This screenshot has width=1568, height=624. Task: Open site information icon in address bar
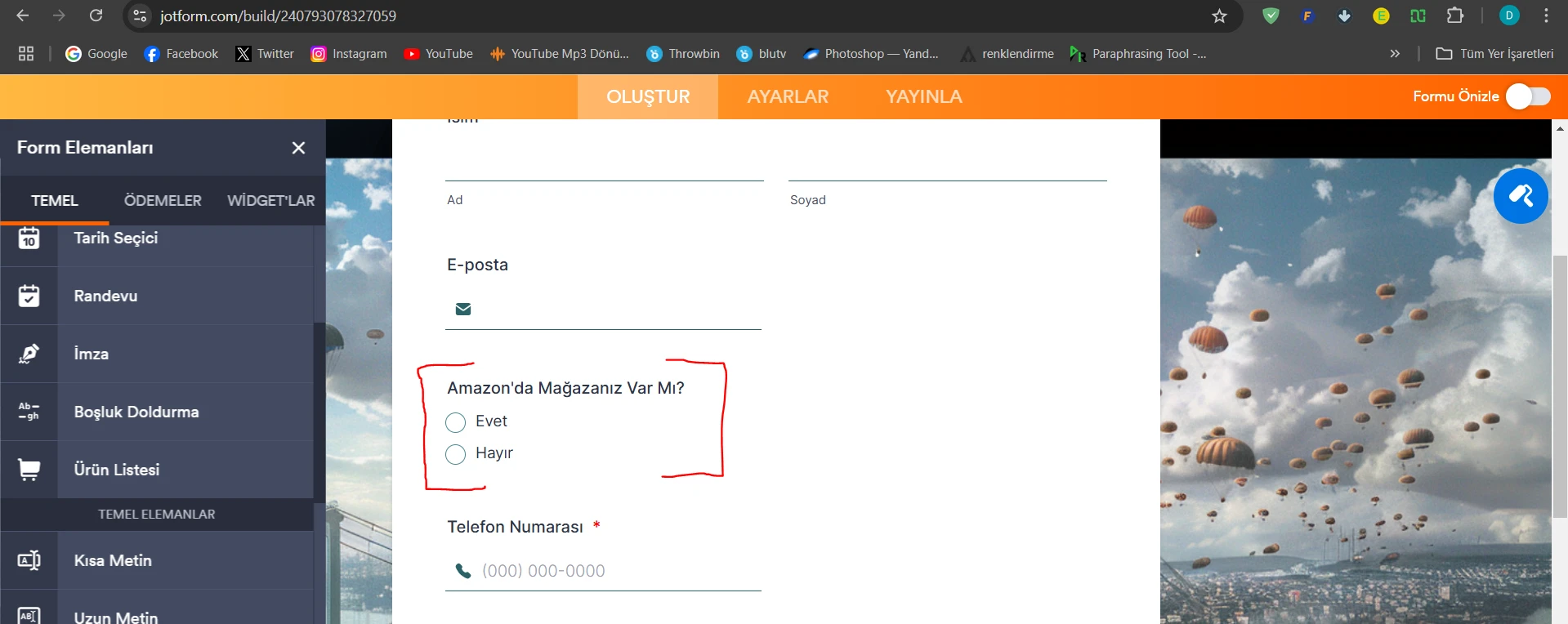pyautogui.click(x=140, y=16)
